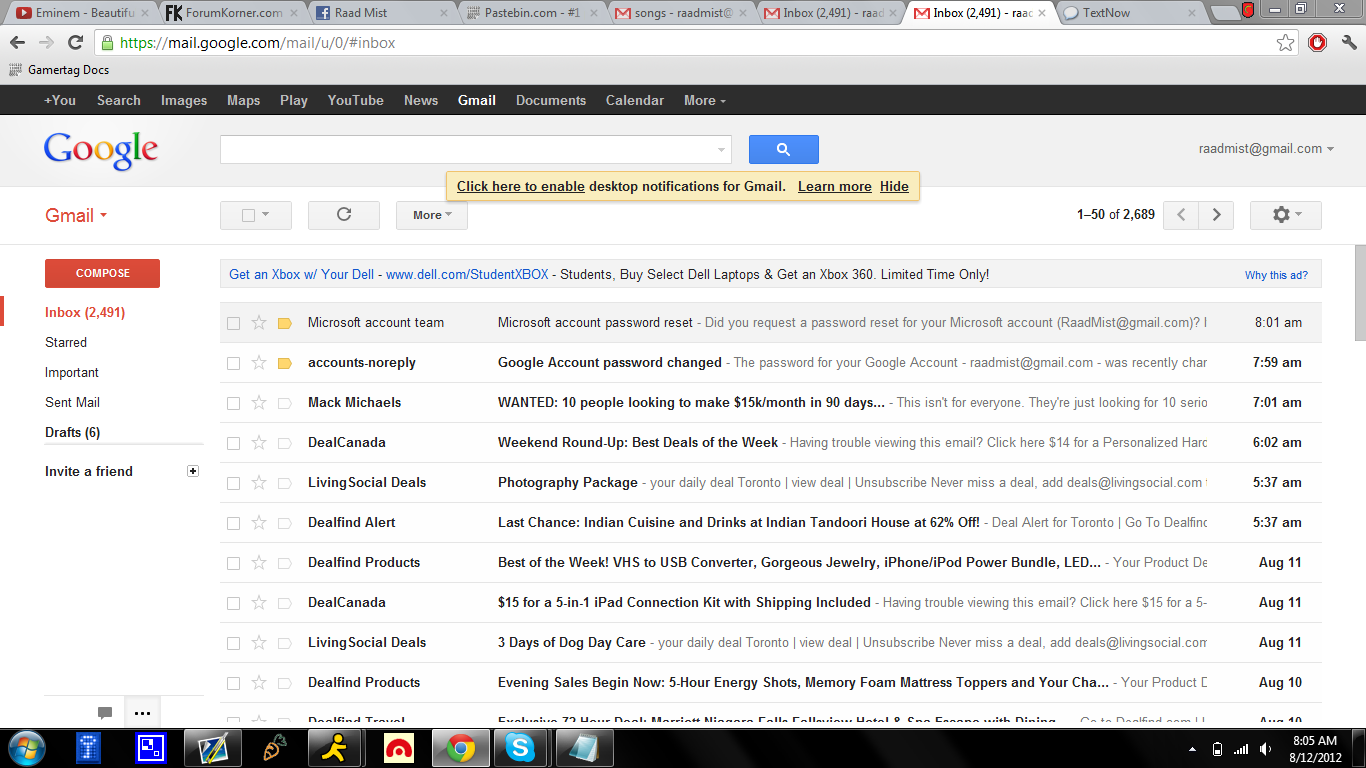Select the Weekend Round-Up email checkbox

(x=233, y=443)
